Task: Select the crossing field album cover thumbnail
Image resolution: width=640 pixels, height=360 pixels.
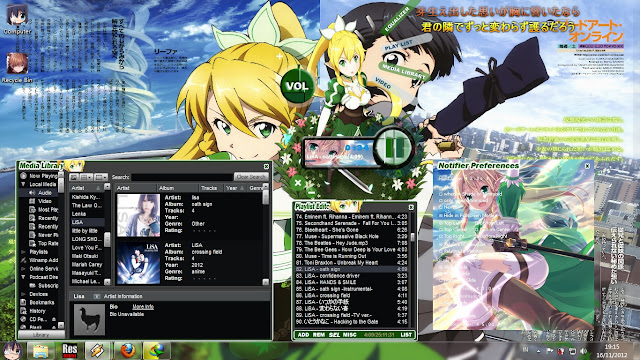Action: (138, 263)
